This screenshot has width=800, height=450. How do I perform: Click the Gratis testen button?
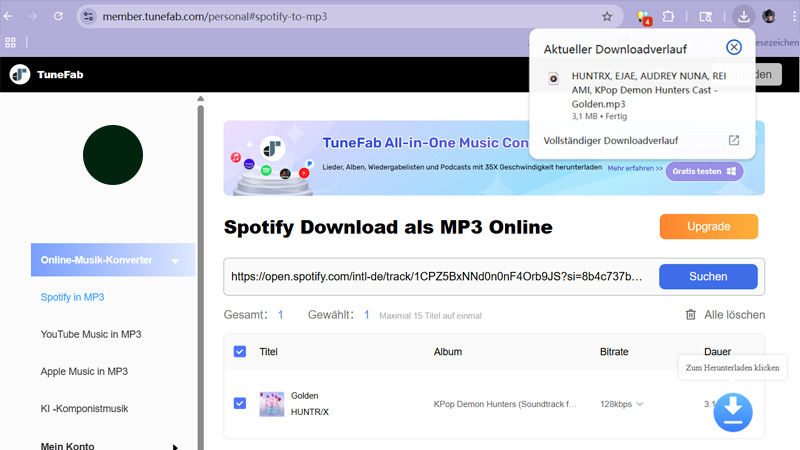click(x=704, y=171)
